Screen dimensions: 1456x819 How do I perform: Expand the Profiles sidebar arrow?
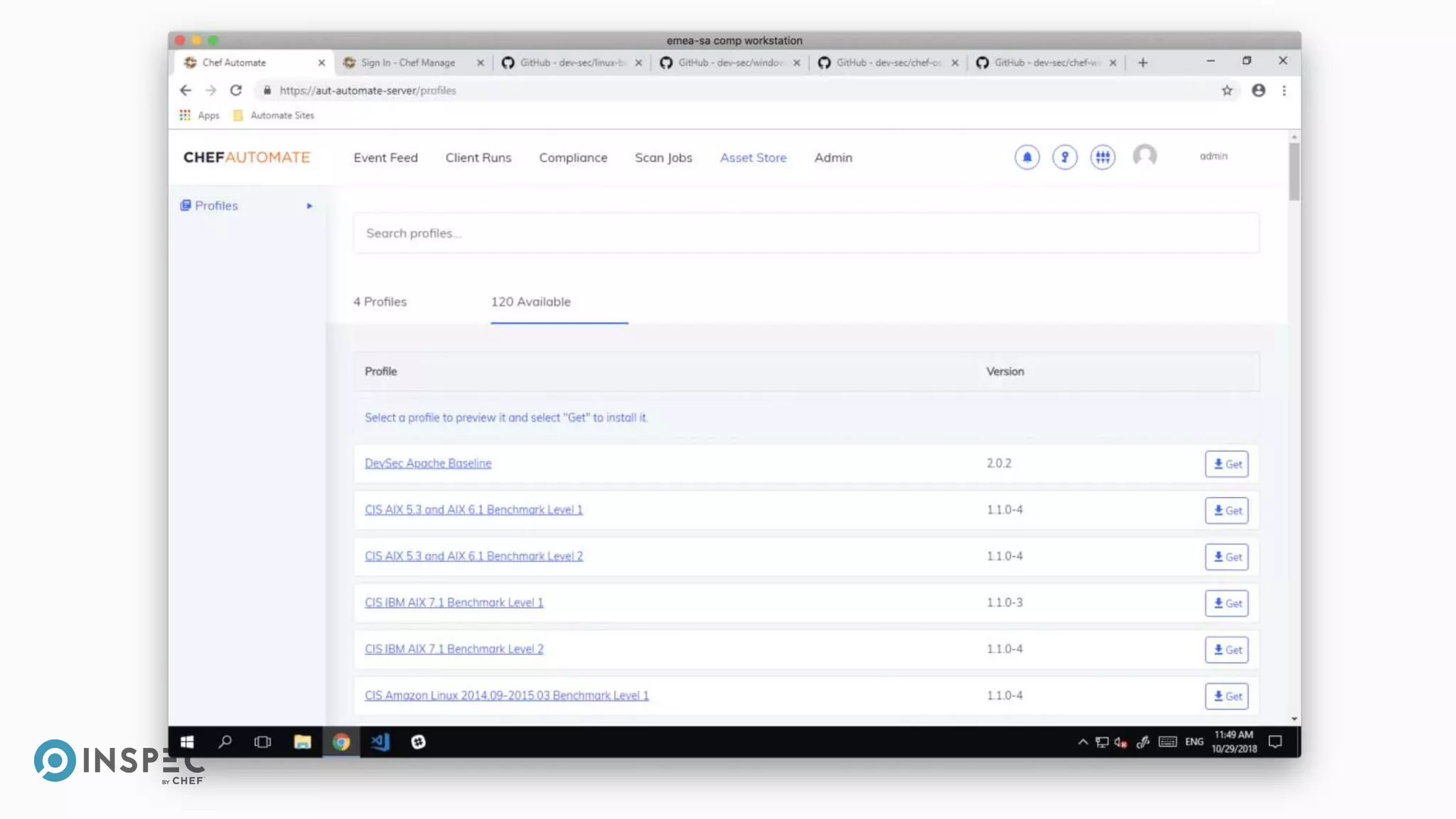pos(309,205)
